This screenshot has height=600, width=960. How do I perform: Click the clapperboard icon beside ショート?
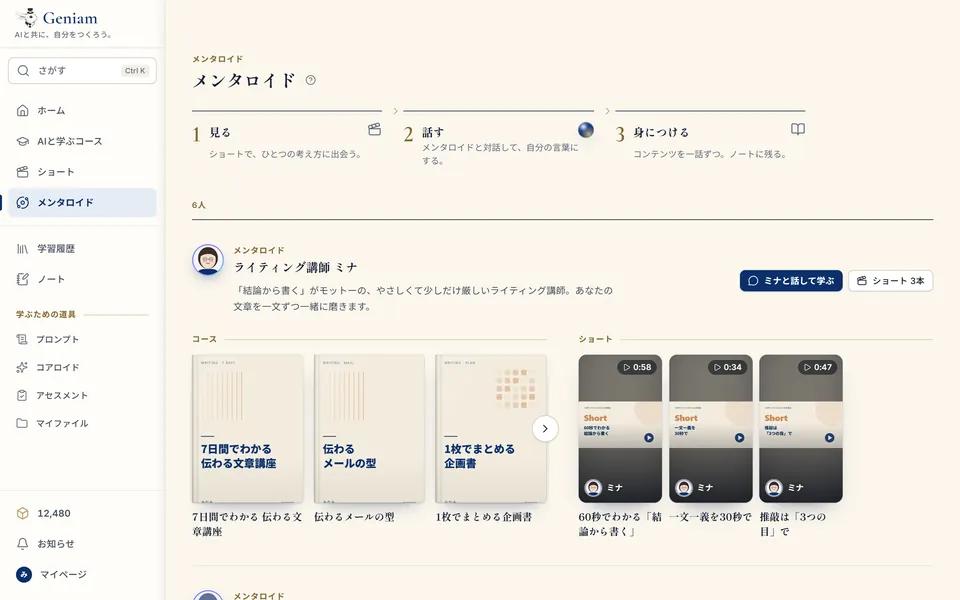pos(23,171)
